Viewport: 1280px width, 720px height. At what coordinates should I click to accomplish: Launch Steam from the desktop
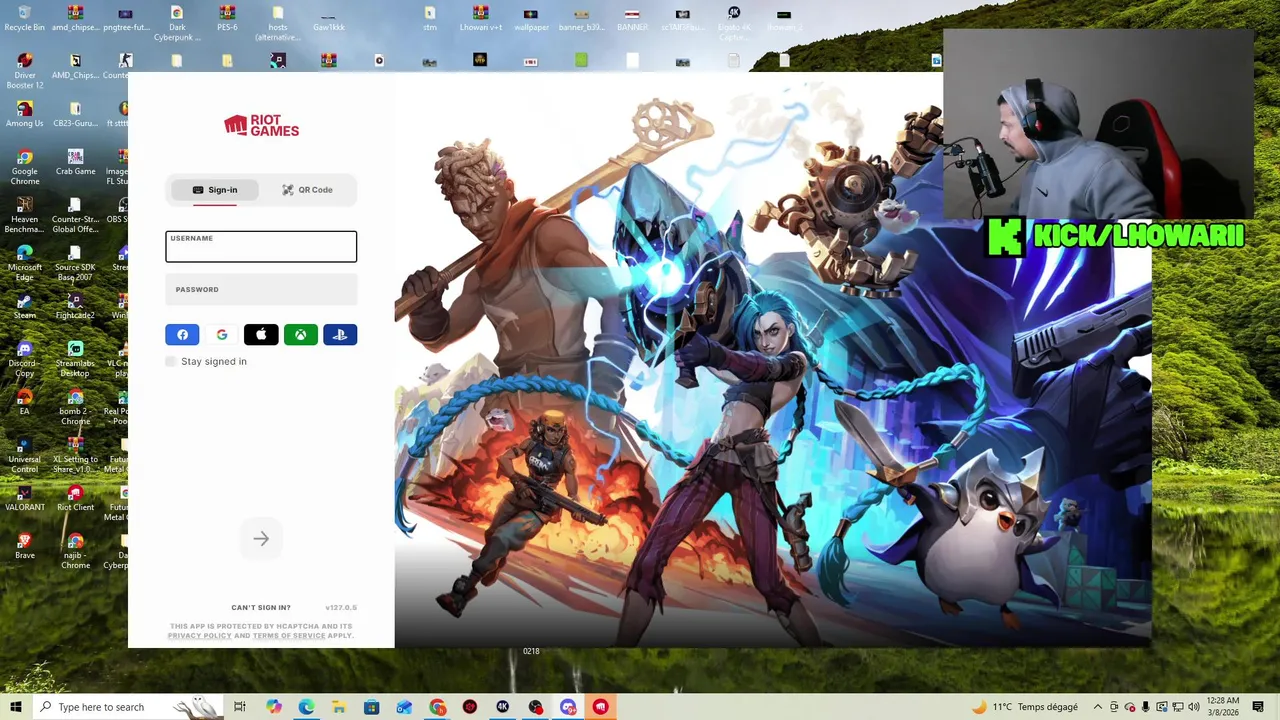tap(24, 306)
